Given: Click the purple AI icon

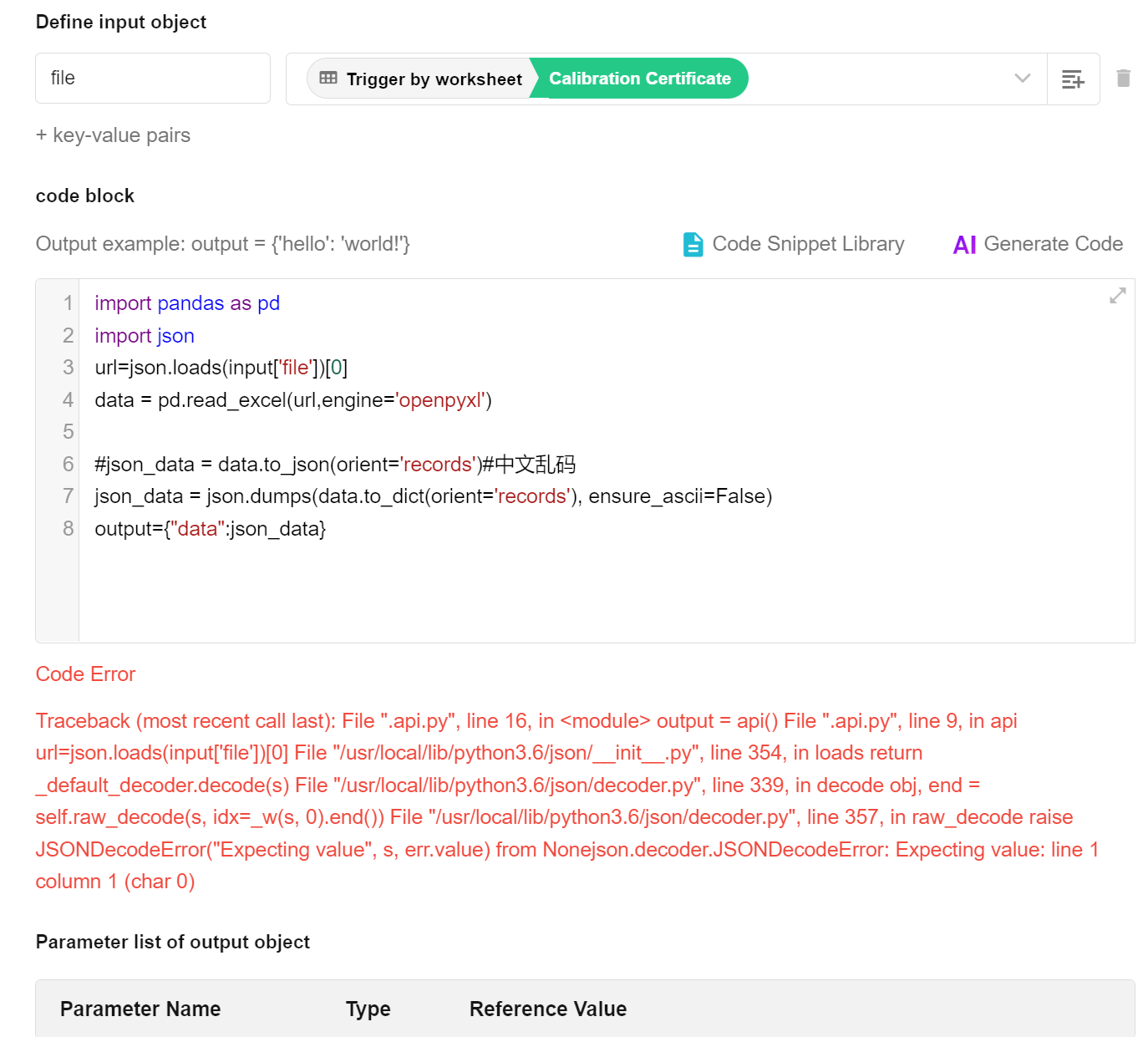Looking at the screenshot, I should [964, 245].
